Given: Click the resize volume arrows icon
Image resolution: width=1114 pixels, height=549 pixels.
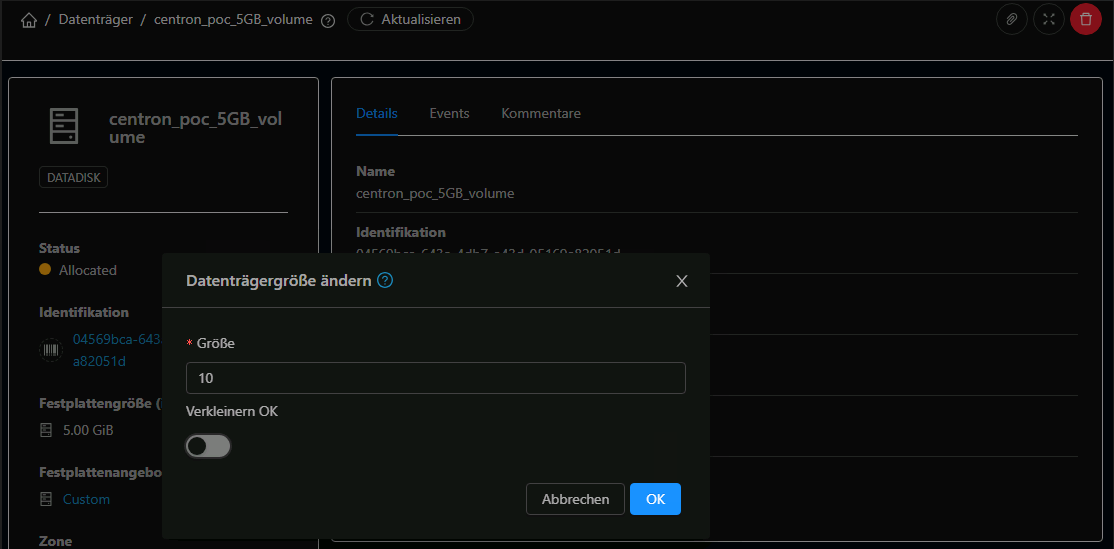Looking at the screenshot, I should point(1049,19).
